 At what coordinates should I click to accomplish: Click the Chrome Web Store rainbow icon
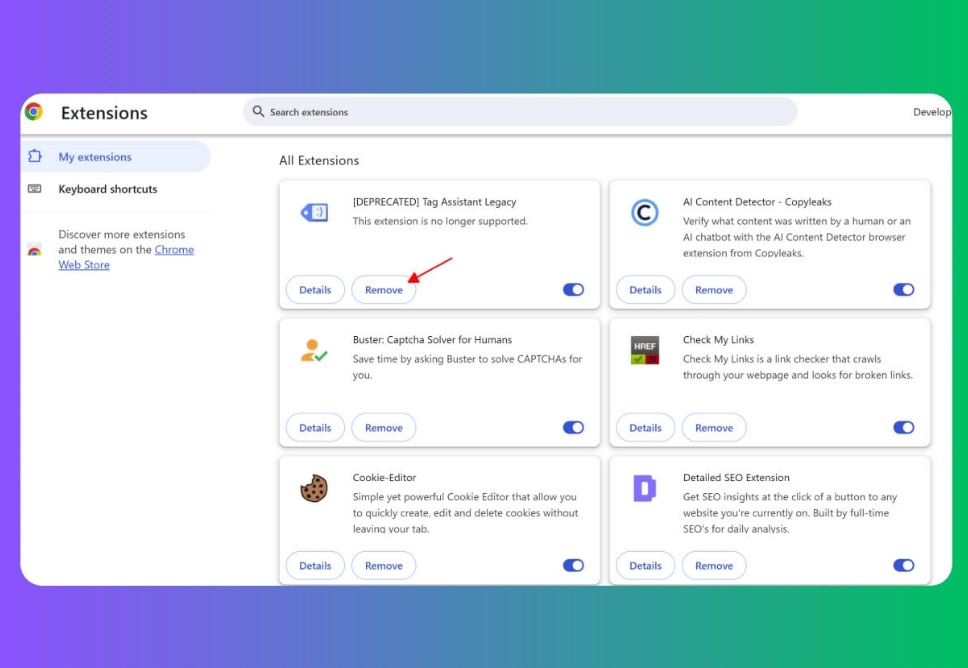35,250
